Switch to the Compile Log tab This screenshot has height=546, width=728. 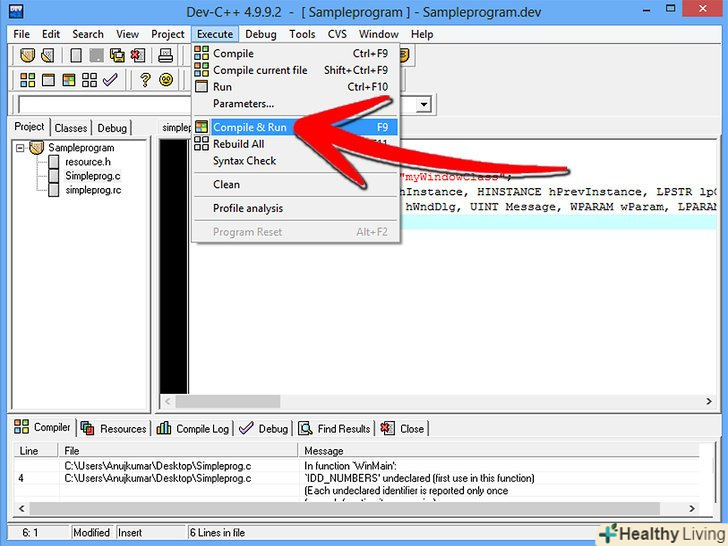pos(193,429)
